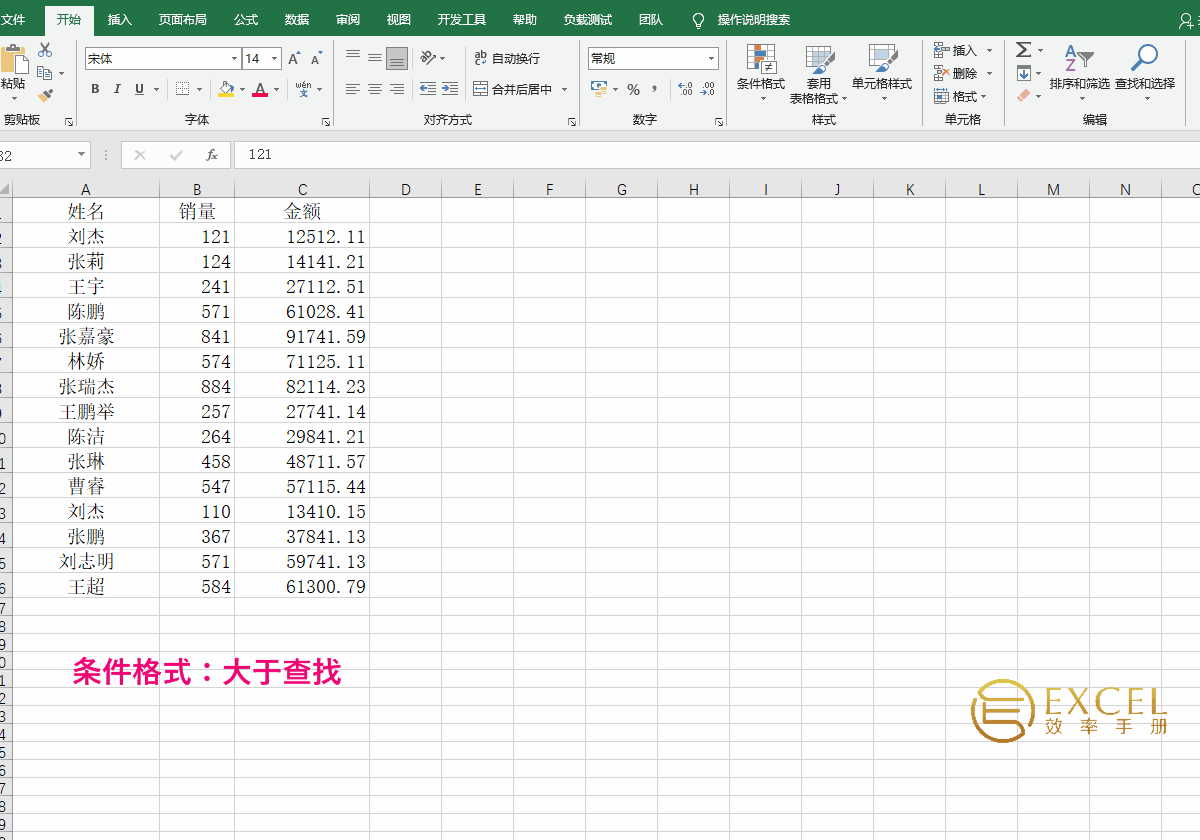This screenshot has height=840, width=1200.
Task: Click the lightbulb Tell Me icon
Action: click(699, 20)
